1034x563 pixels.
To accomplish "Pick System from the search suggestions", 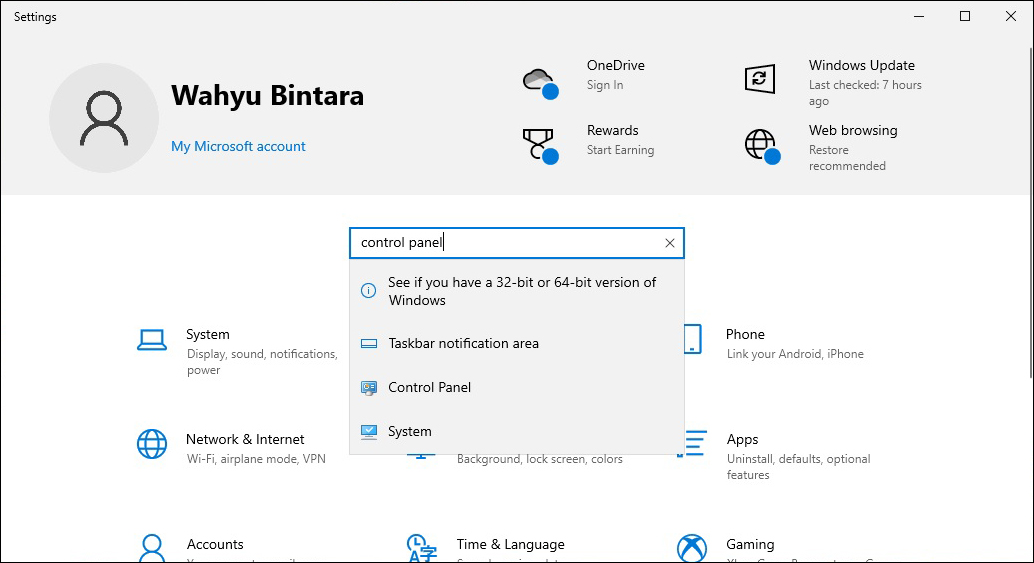I will point(517,432).
